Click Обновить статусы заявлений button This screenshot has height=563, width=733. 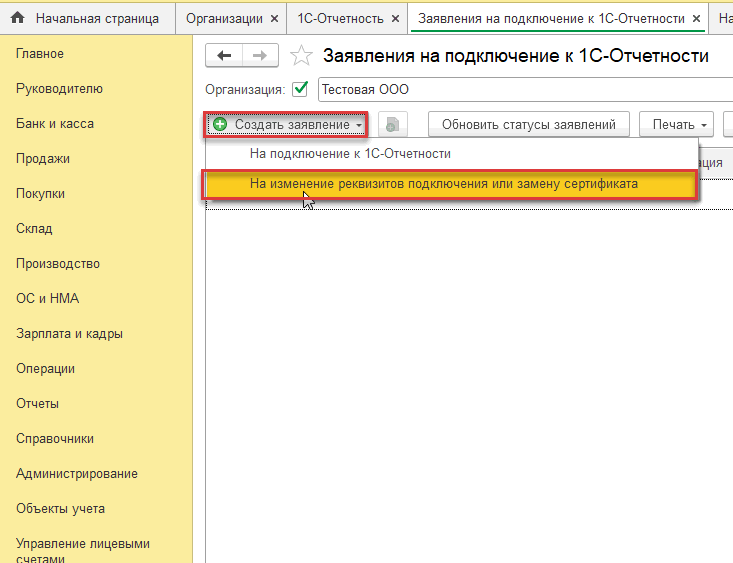[529, 124]
